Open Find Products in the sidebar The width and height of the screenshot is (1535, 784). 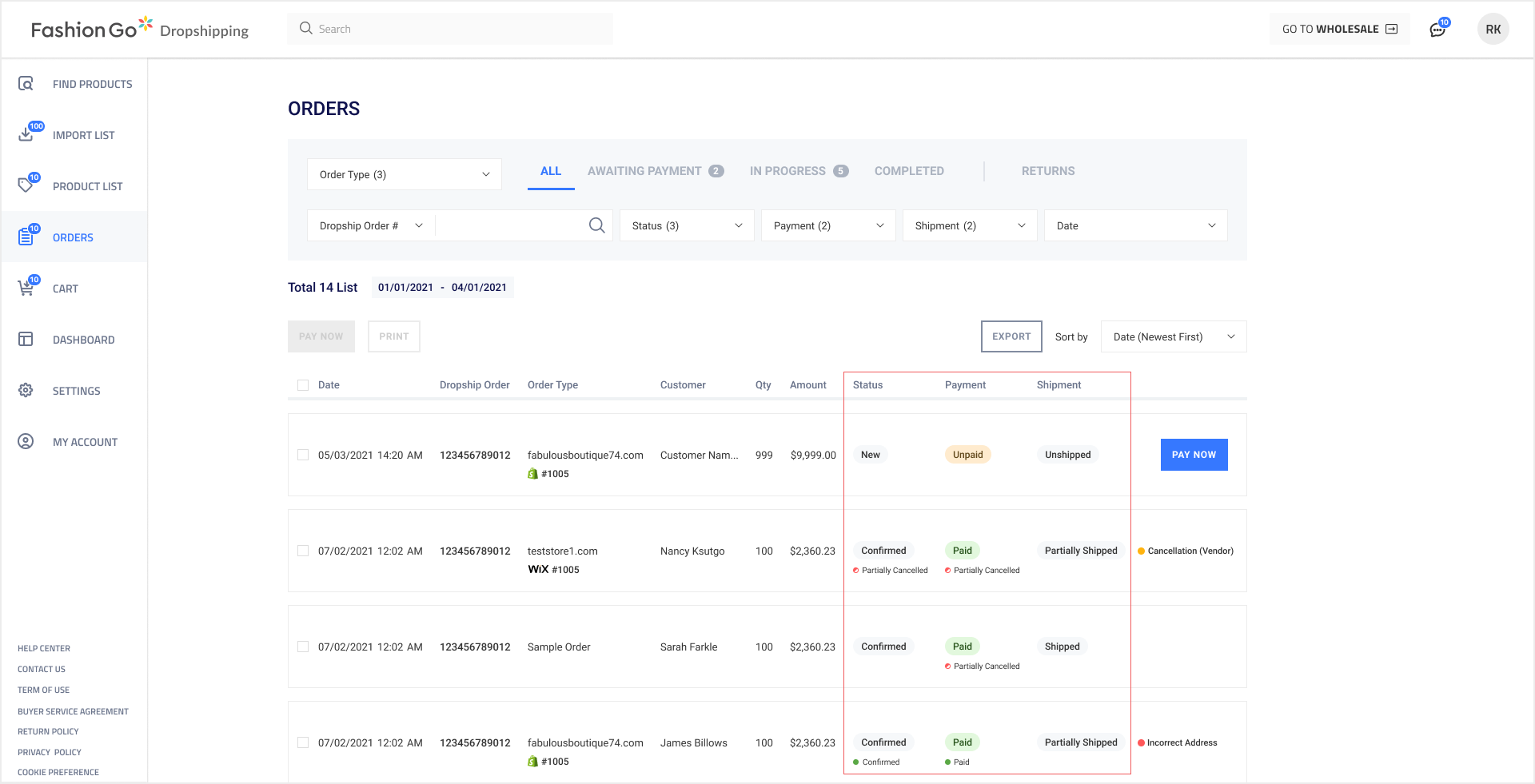[74, 83]
